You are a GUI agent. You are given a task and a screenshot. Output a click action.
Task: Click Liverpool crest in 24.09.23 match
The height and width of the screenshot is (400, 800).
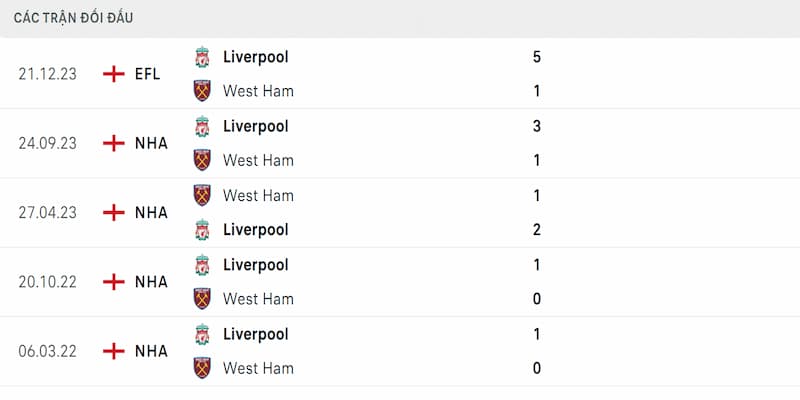click(x=203, y=126)
